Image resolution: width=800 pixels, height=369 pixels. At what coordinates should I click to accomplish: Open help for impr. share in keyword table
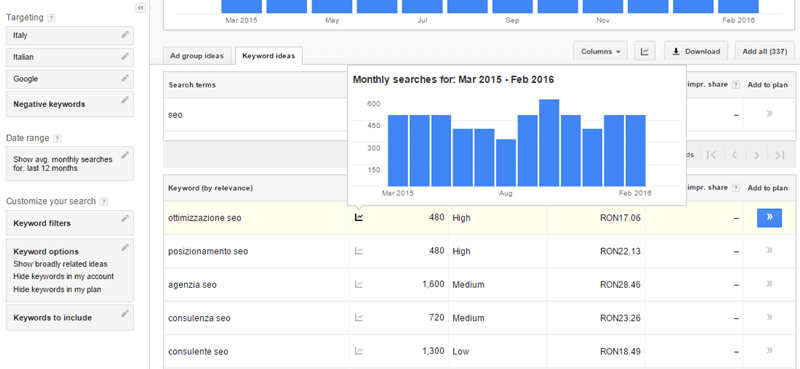(735, 188)
